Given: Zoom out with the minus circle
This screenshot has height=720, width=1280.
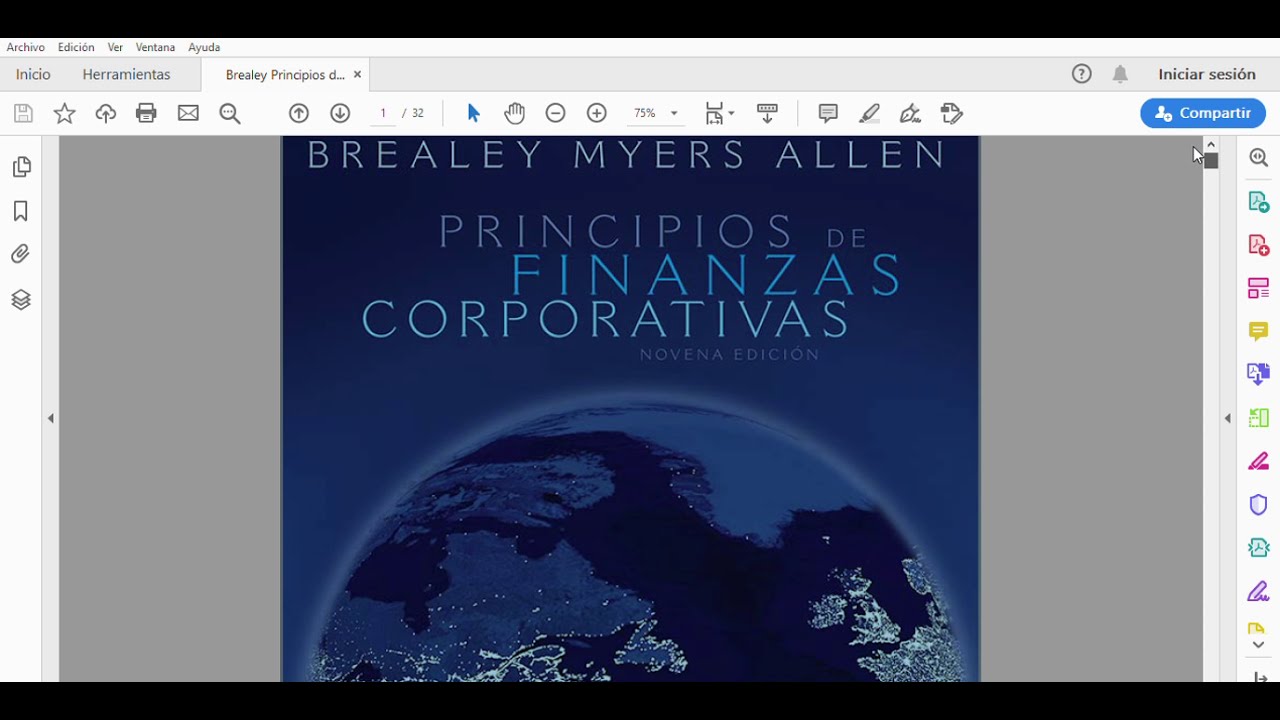Looking at the screenshot, I should (x=555, y=113).
